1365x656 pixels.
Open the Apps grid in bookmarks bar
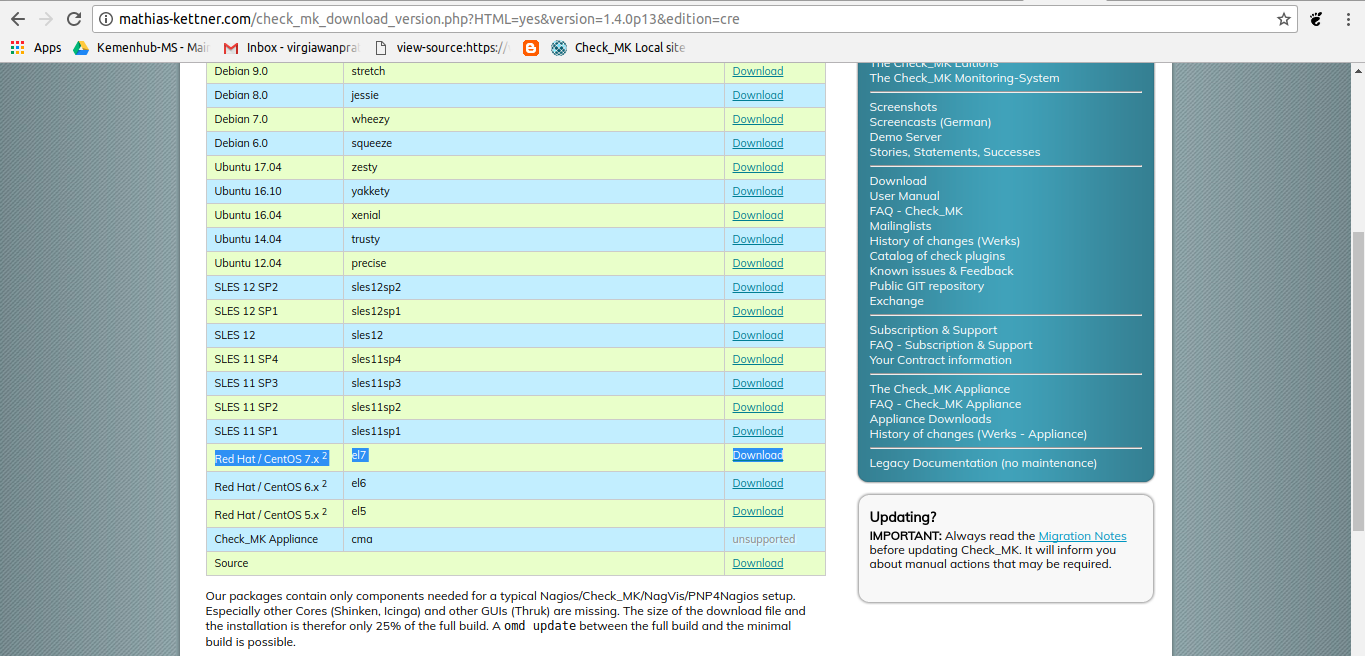point(36,47)
